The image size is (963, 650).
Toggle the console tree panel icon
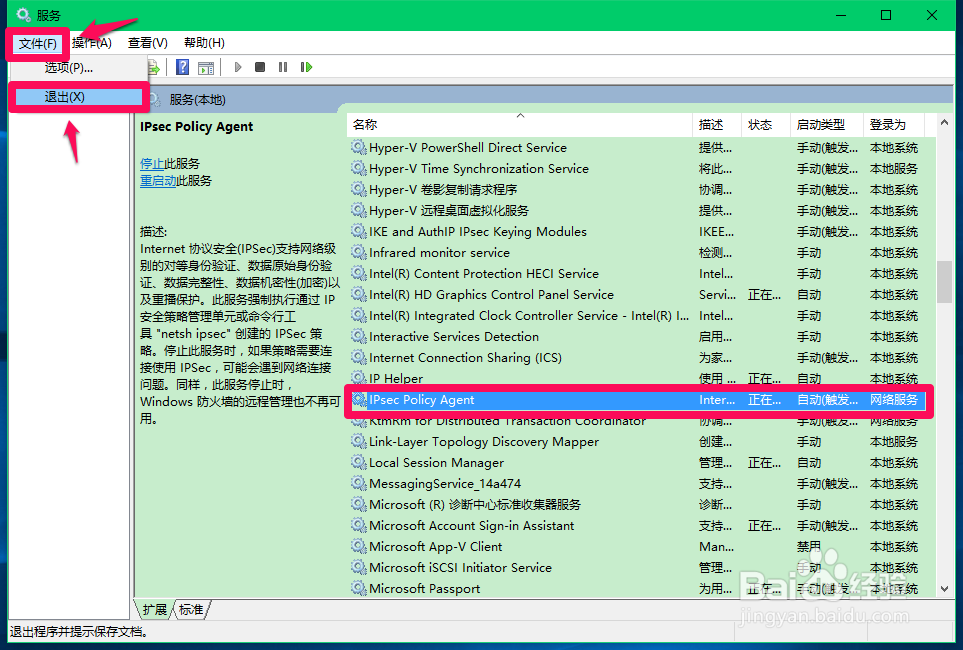(x=206, y=67)
